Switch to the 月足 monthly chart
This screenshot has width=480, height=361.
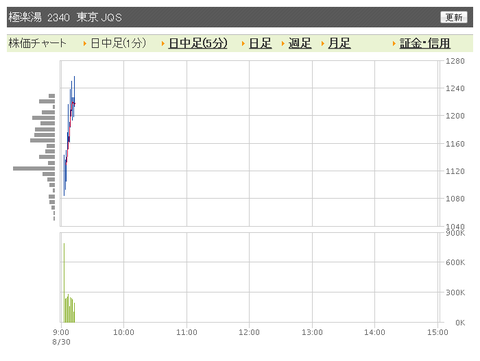(339, 43)
